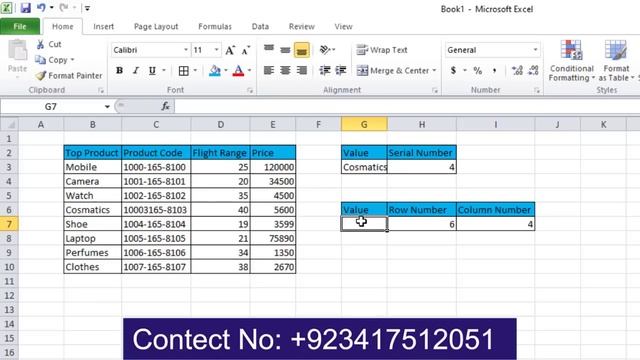
Task: Toggle the highlighted bottom align button
Action: tap(302, 50)
